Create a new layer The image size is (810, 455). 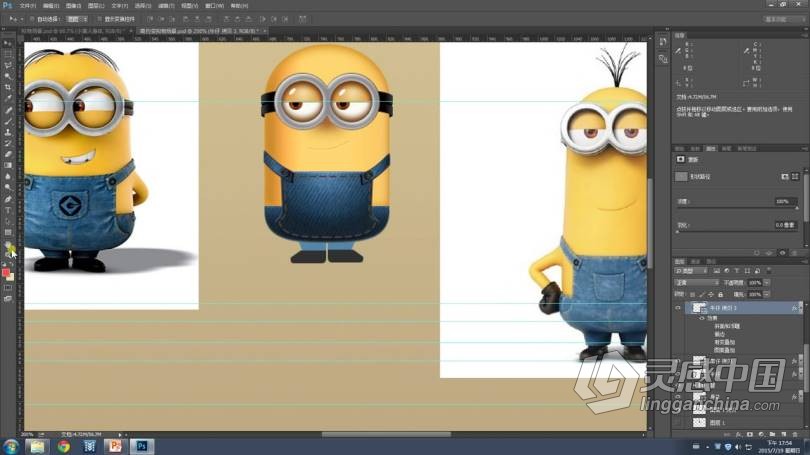[x=784, y=435]
